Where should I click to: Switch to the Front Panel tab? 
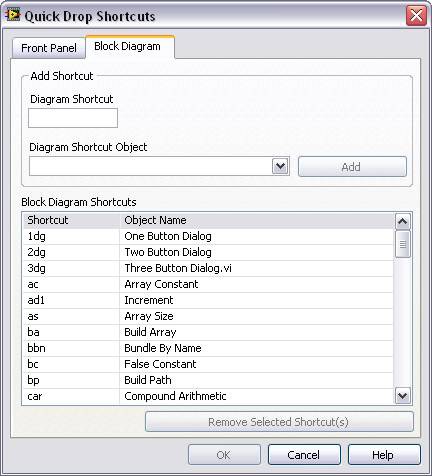click(x=49, y=48)
